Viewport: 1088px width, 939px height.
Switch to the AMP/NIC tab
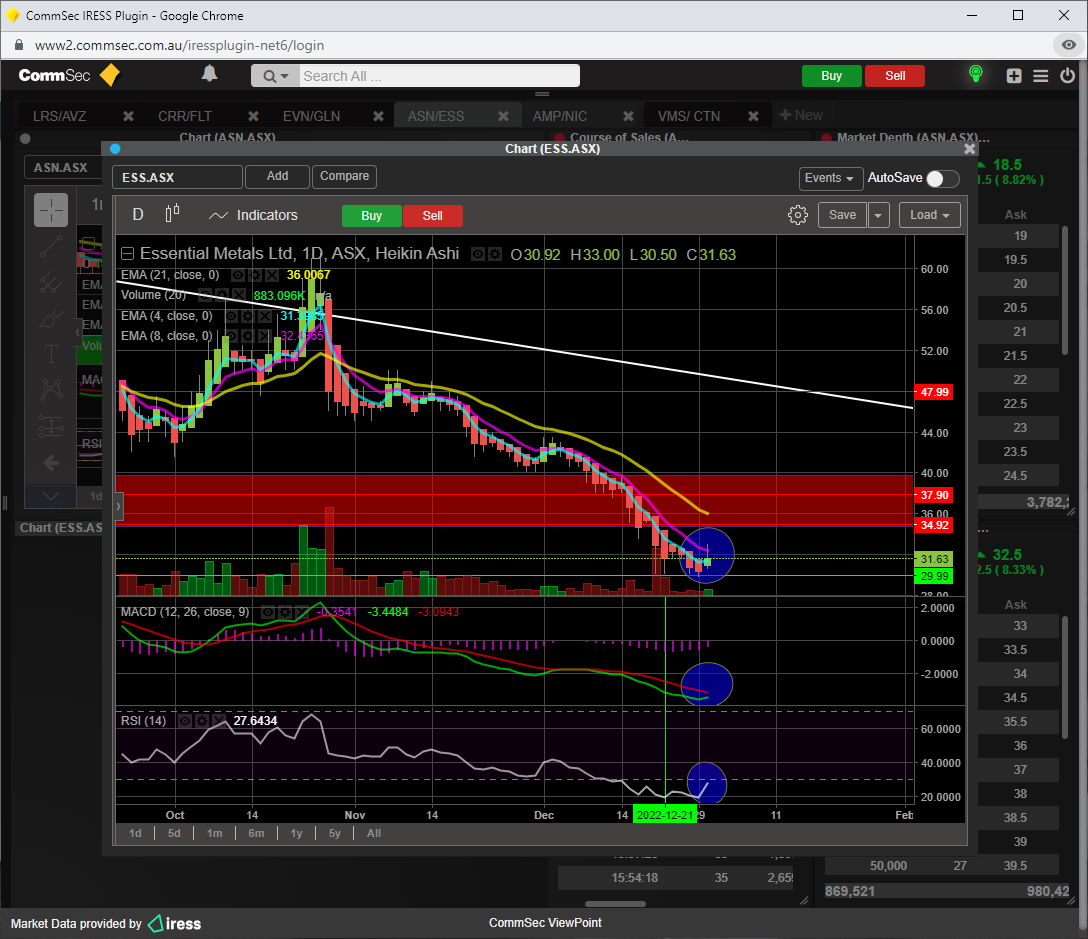click(560, 116)
